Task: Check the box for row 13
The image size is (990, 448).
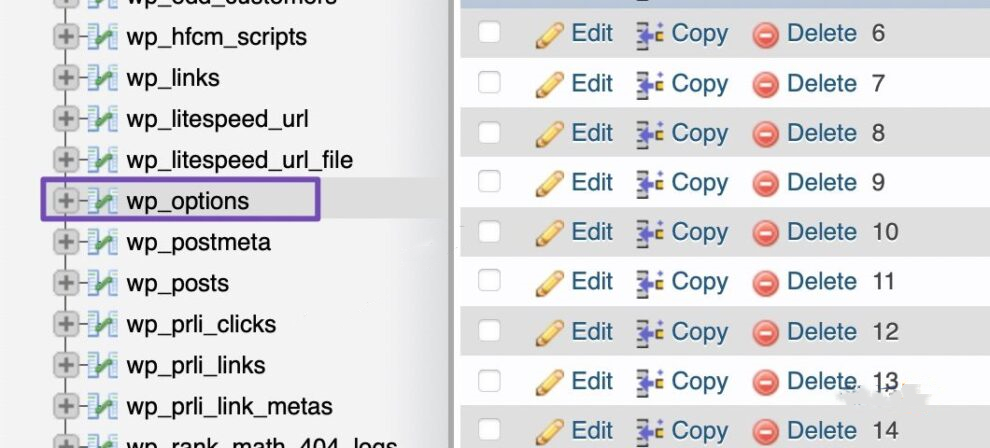Action: click(489, 380)
